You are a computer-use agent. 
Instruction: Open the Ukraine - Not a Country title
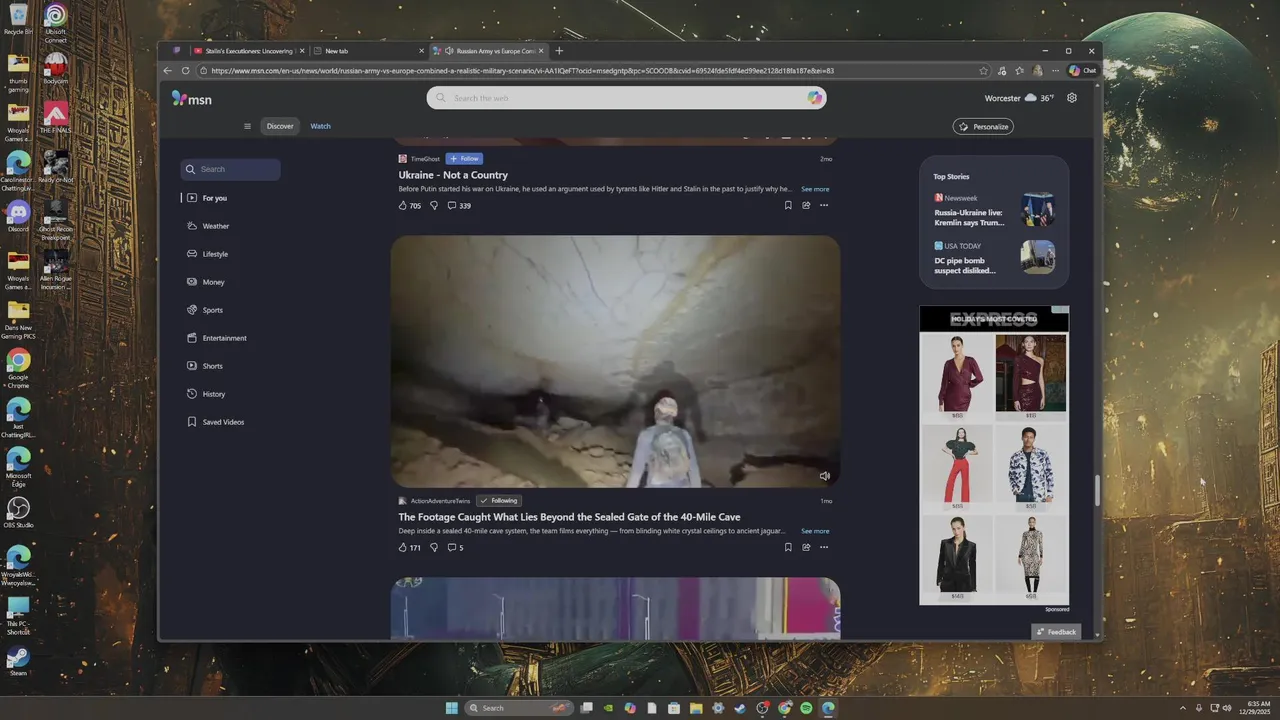453,175
